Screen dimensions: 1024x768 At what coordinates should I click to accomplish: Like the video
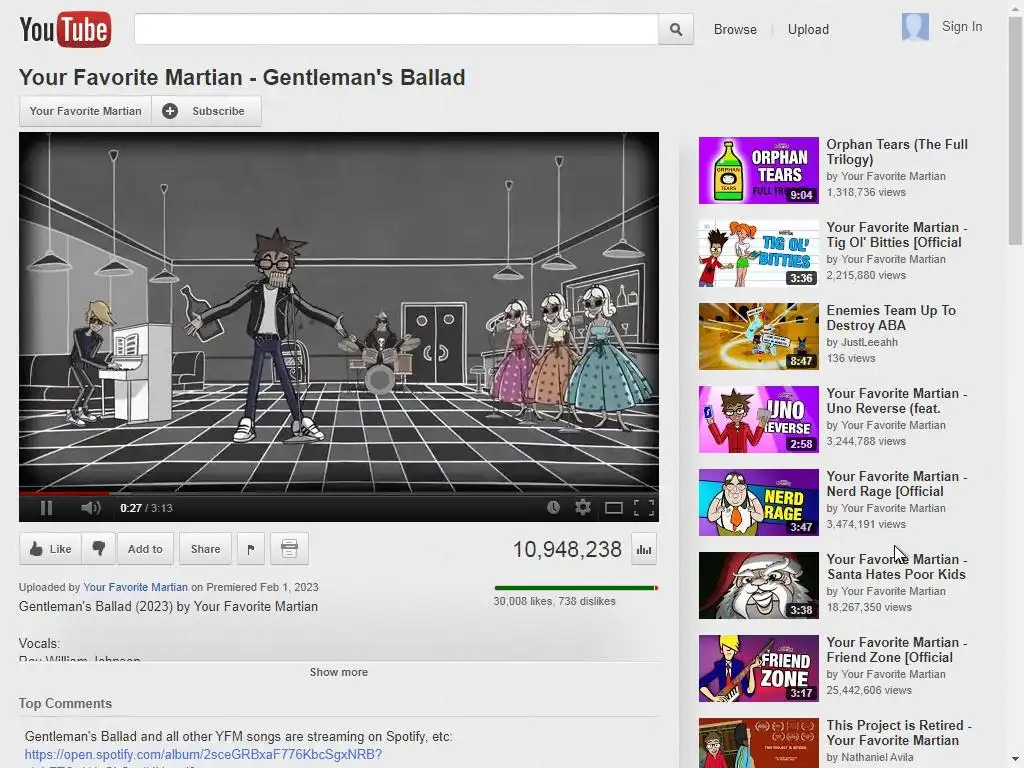coord(50,549)
